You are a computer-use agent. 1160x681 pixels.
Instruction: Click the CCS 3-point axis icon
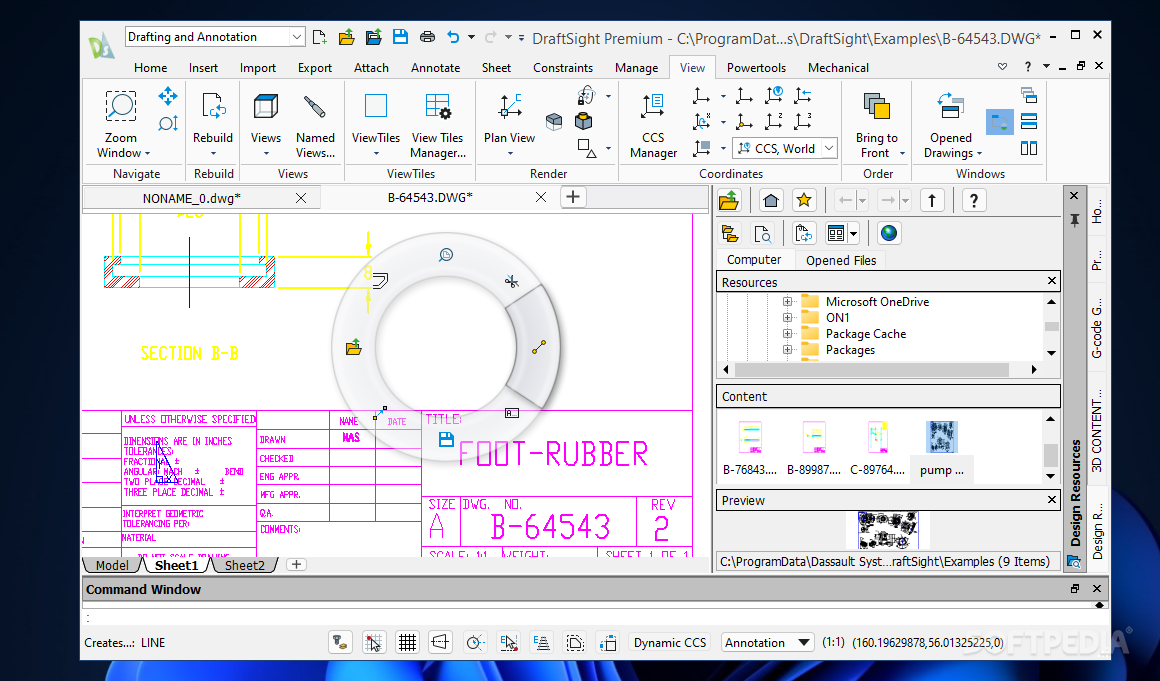point(803,121)
